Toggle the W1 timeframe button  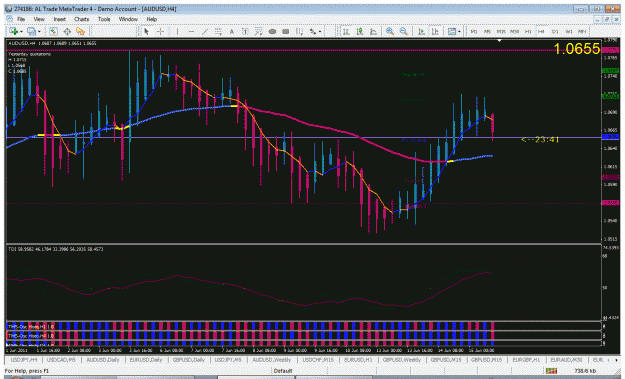(x=568, y=31)
